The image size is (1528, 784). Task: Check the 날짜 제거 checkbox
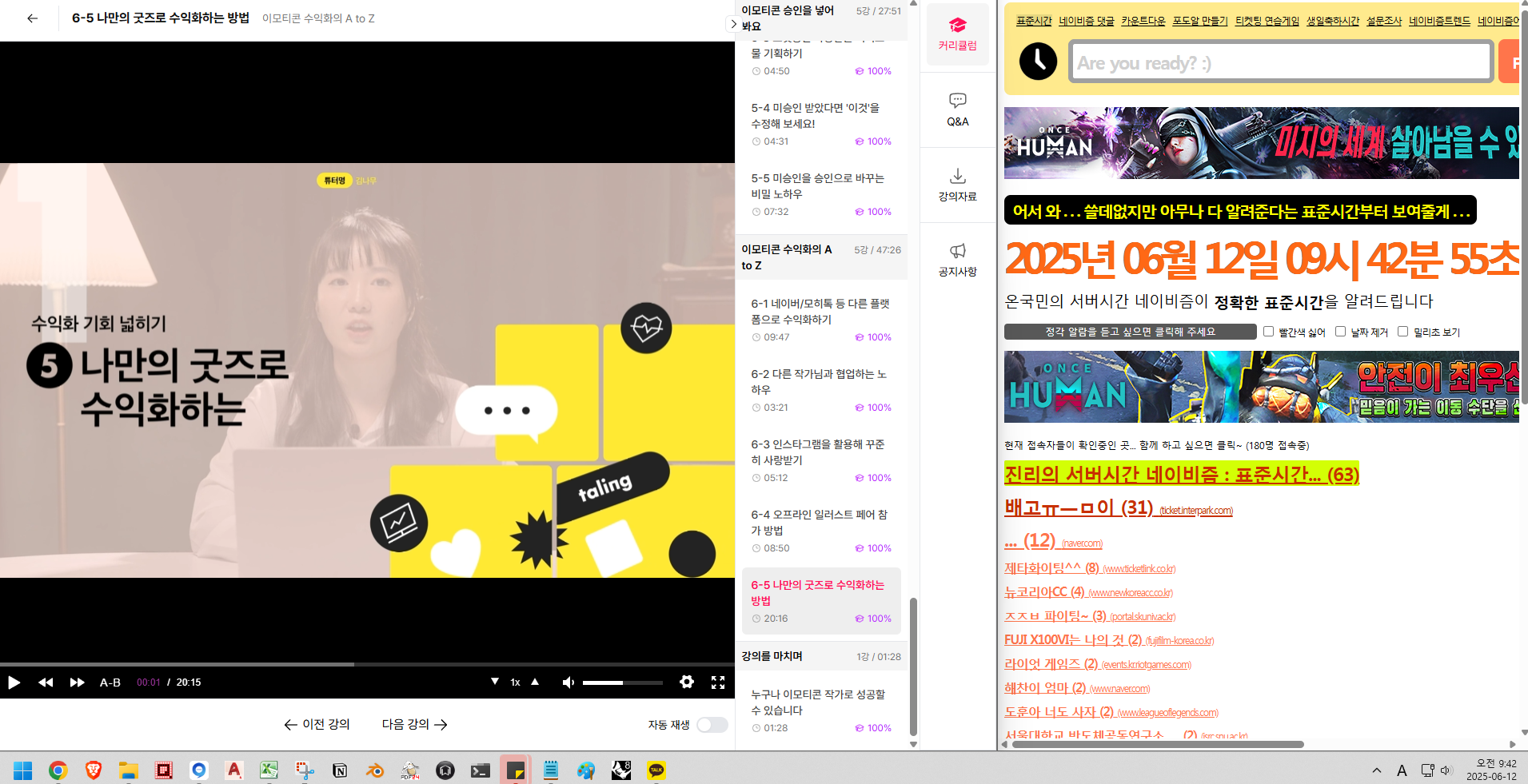pos(1340,331)
